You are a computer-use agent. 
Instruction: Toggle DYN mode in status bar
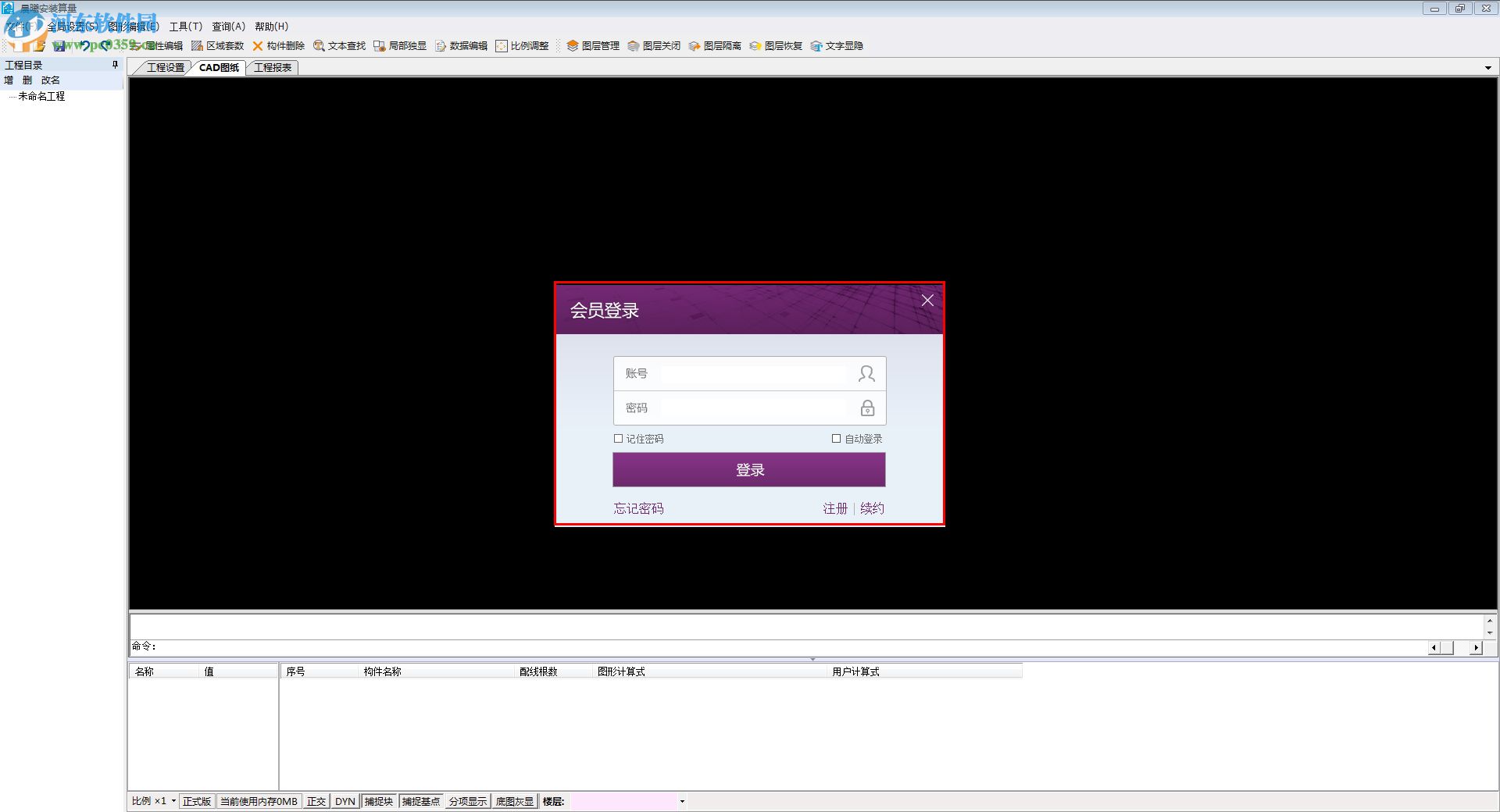tap(345, 801)
